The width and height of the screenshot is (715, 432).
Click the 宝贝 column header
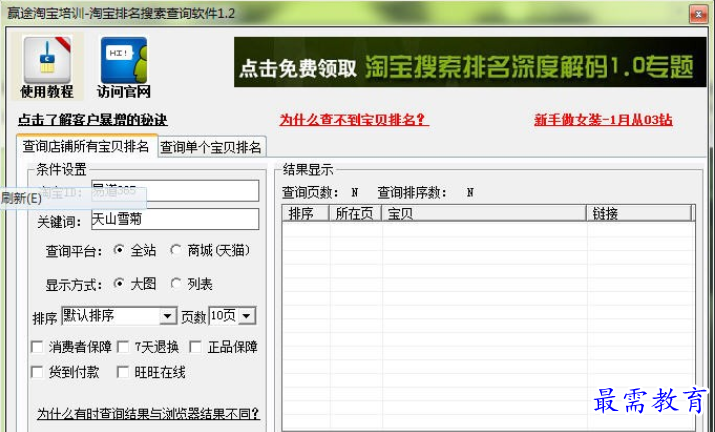click(x=484, y=213)
